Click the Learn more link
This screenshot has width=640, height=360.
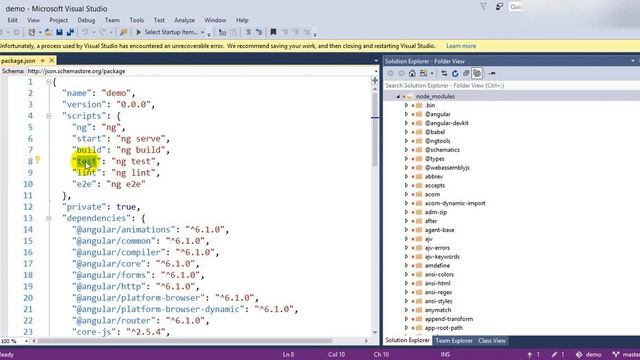(461, 46)
